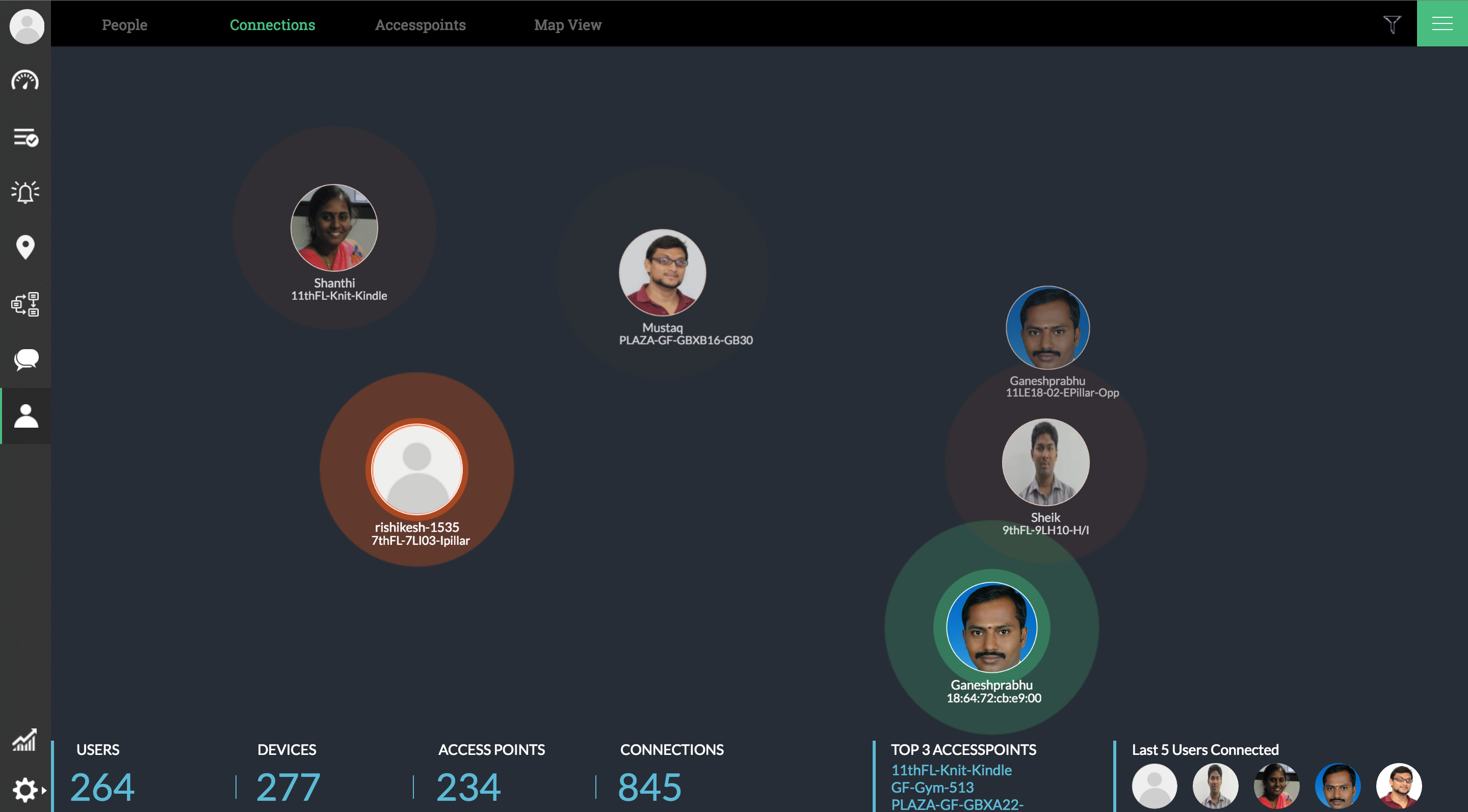Screen dimensions: 1468x812
Task: Click the profile avatar at top-left
Action: (26, 25)
